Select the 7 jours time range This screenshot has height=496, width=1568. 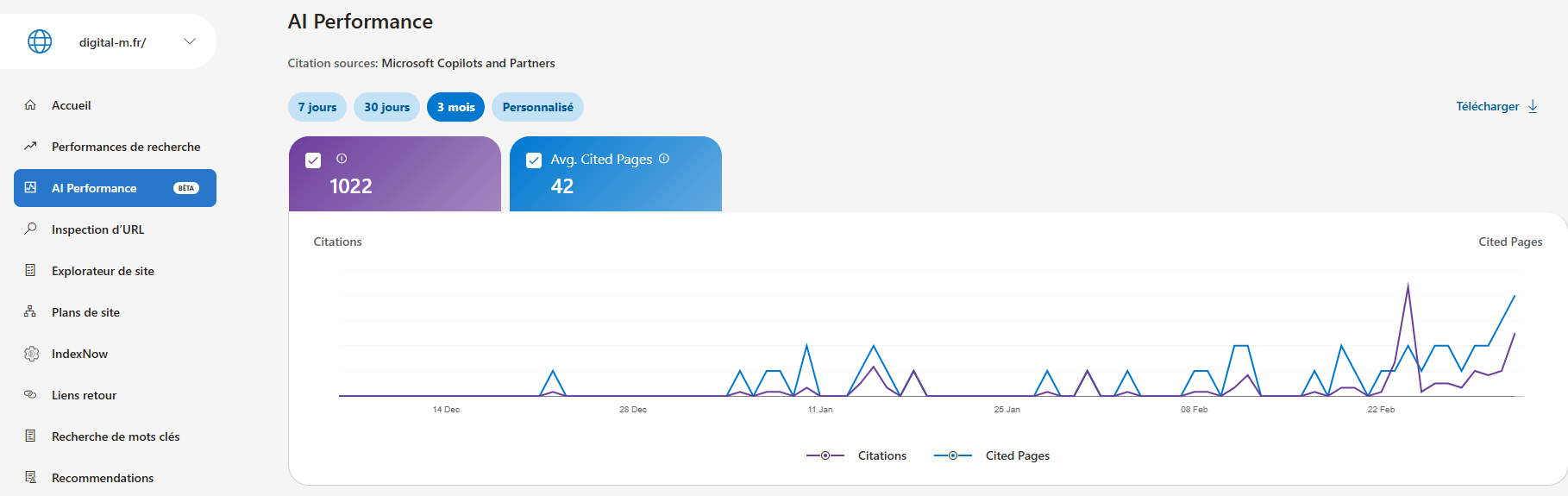pyautogui.click(x=317, y=107)
